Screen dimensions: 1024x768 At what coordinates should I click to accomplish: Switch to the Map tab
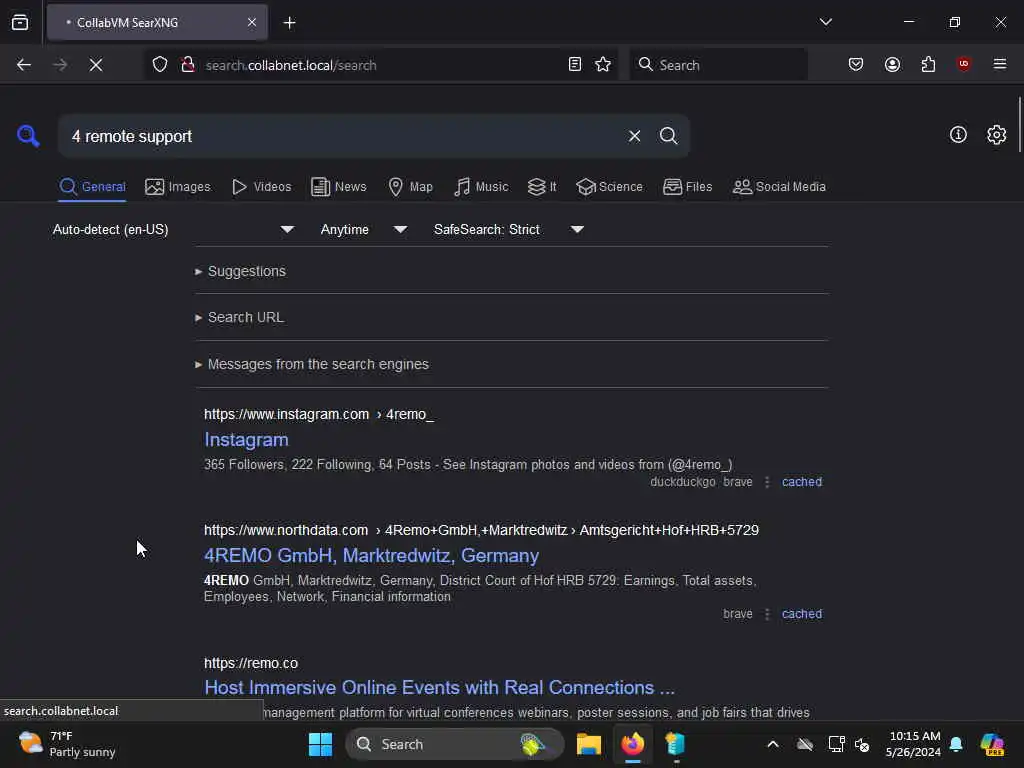click(410, 187)
